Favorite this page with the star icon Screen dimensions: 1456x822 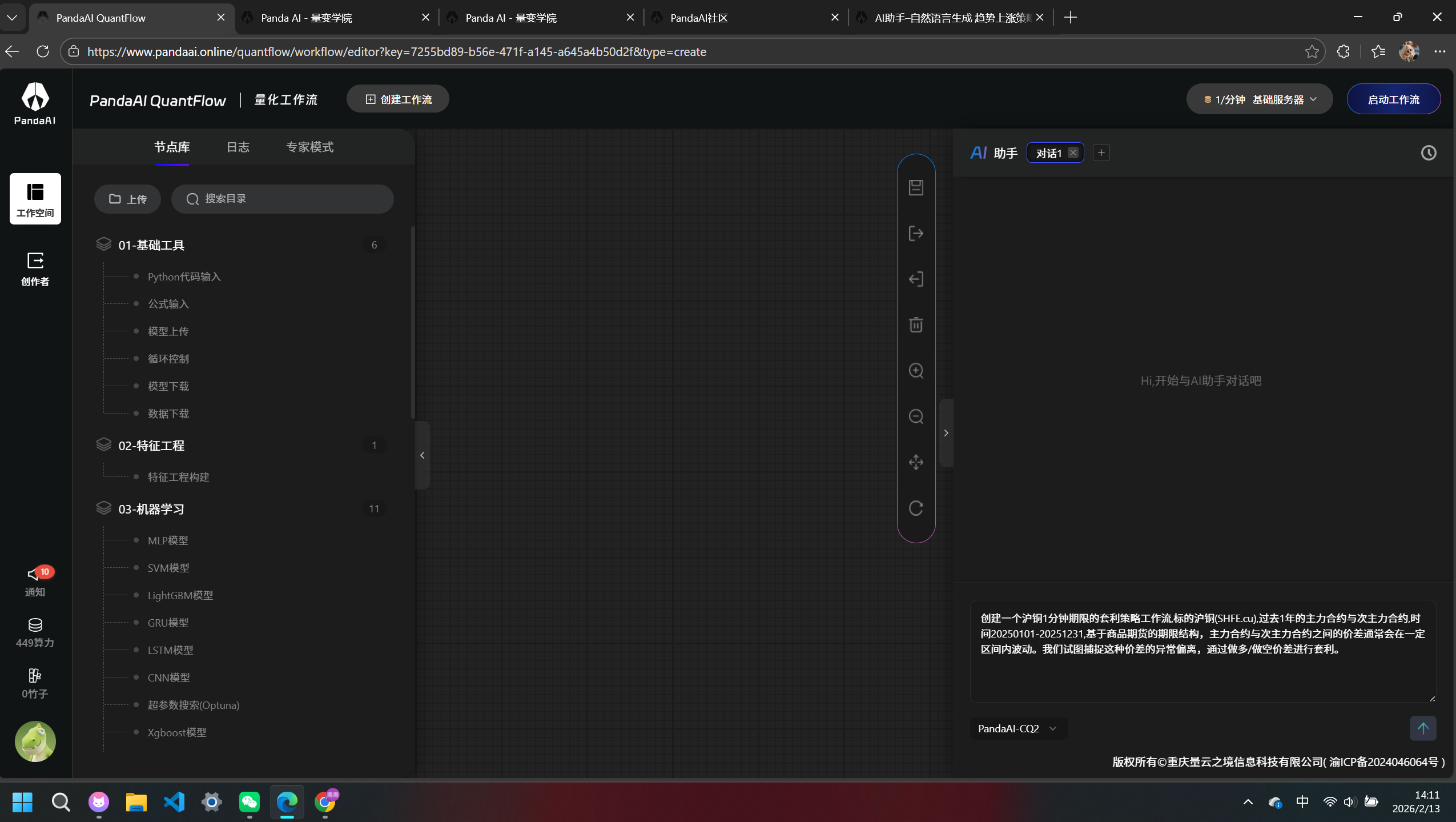click(1312, 52)
